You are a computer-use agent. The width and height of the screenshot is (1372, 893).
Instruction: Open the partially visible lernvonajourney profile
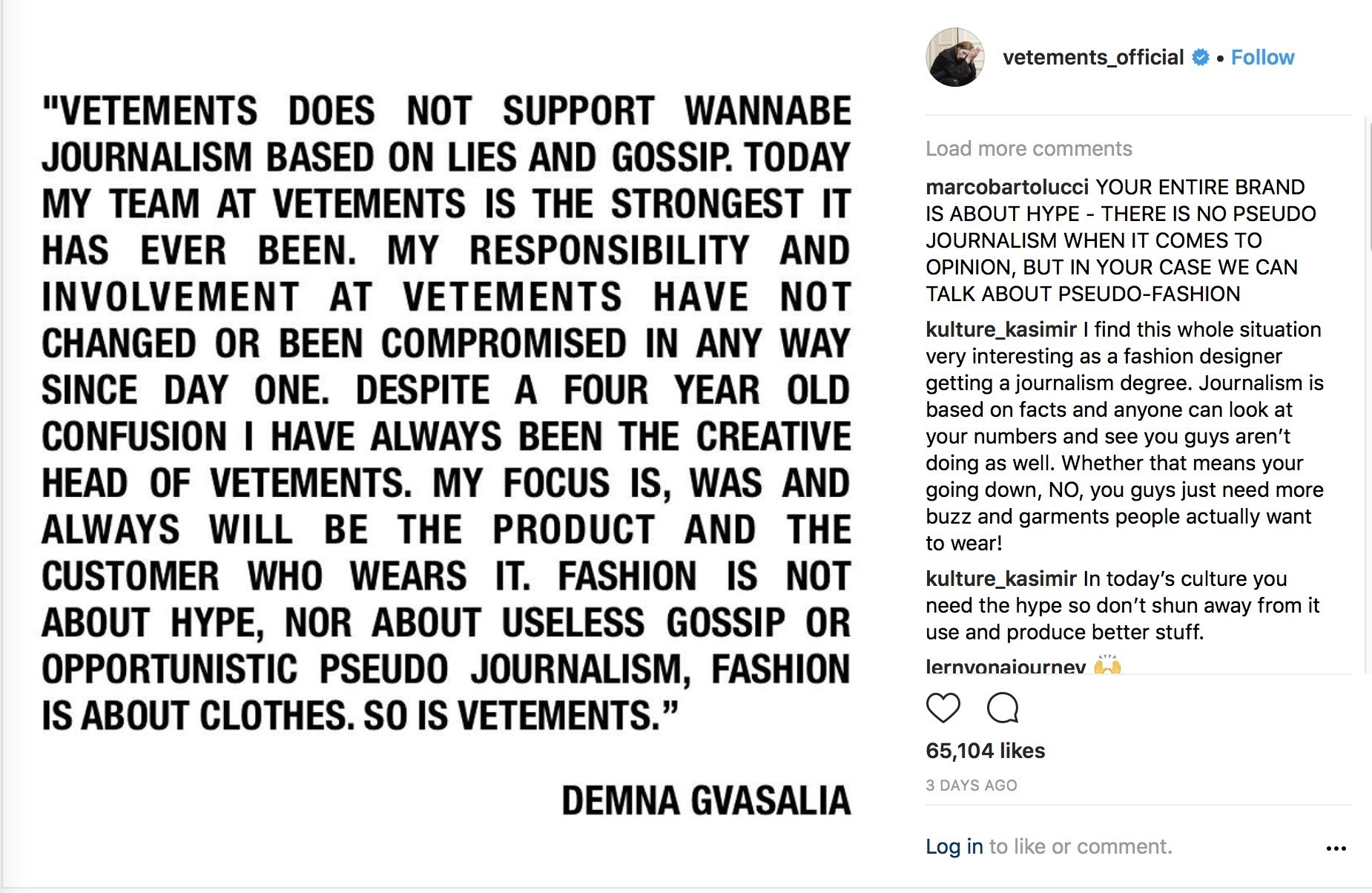click(1006, 666)
